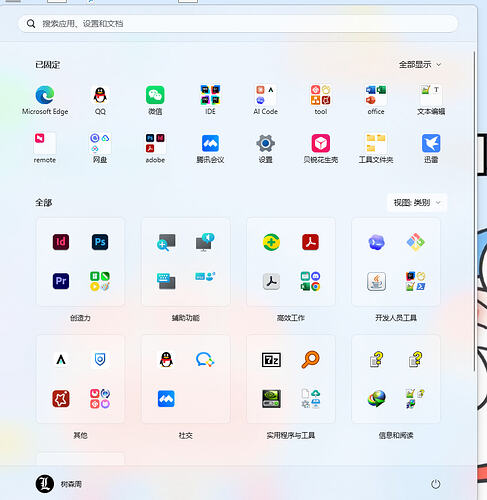The width and height of the screenshot is (487, 500).
Task: Open QQ in 社交 category
Action: [166, 360]
